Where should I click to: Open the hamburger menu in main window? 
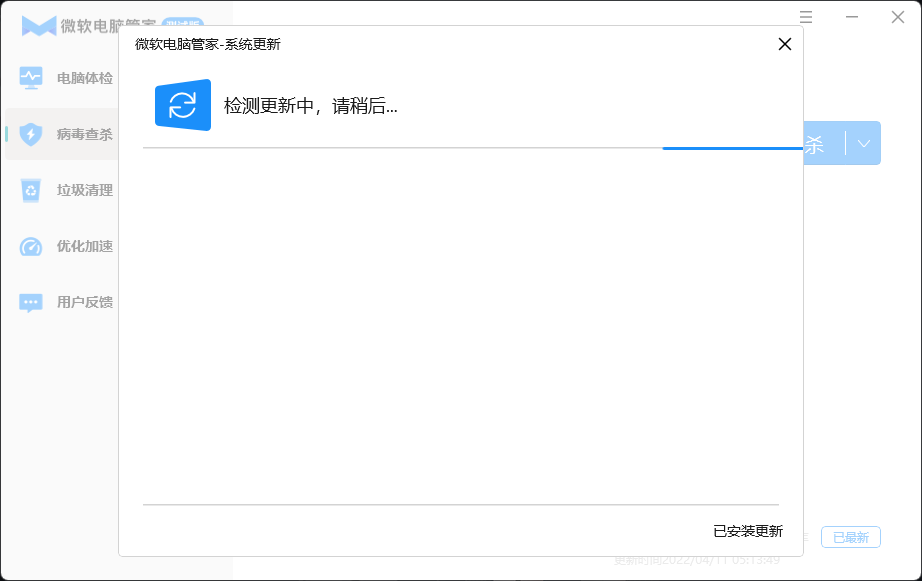click(x=806, y=17)
